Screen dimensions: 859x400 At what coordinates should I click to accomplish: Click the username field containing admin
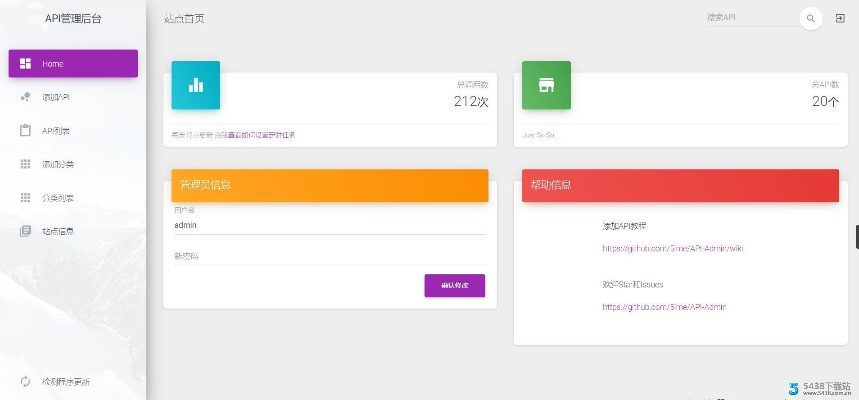coord(329,226)
